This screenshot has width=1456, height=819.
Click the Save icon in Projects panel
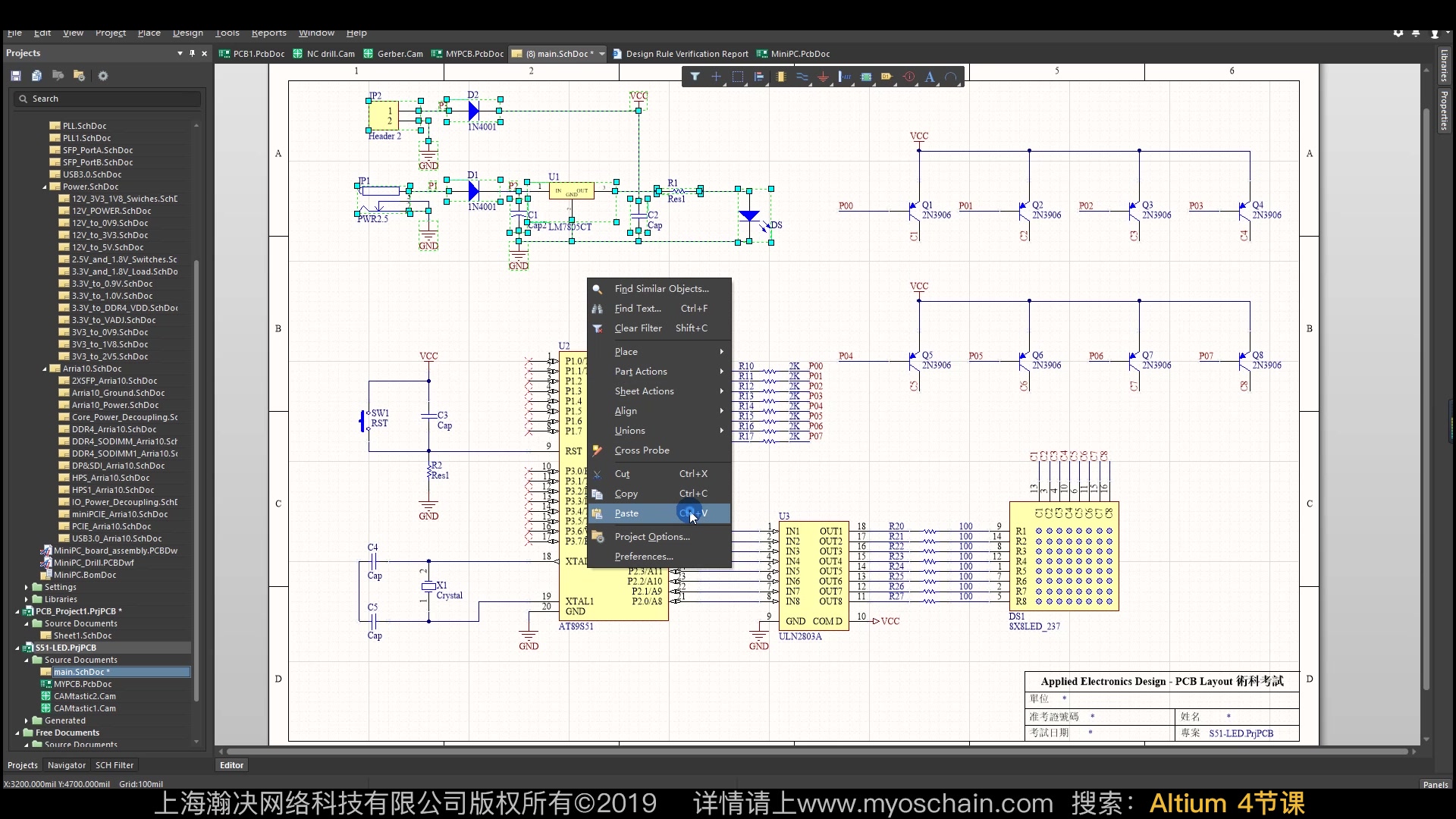click(x=15, y=75)
